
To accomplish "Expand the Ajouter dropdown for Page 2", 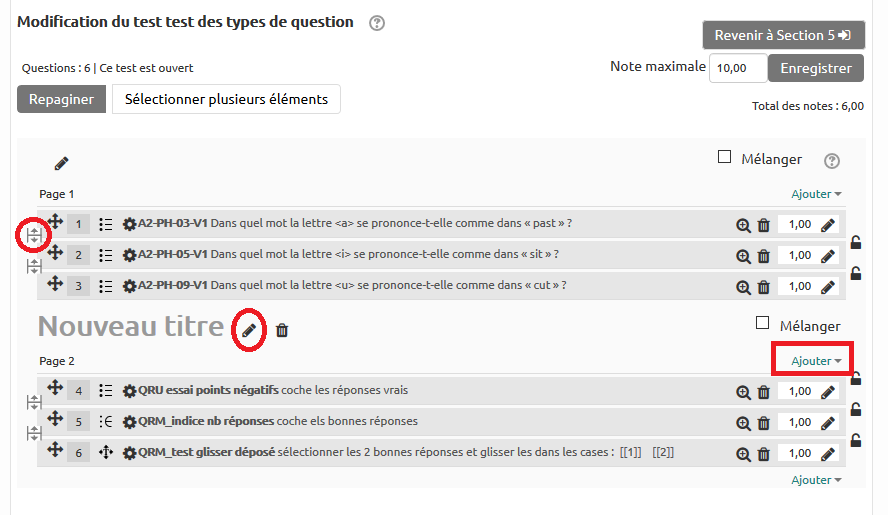I will [x=816, y=361].
